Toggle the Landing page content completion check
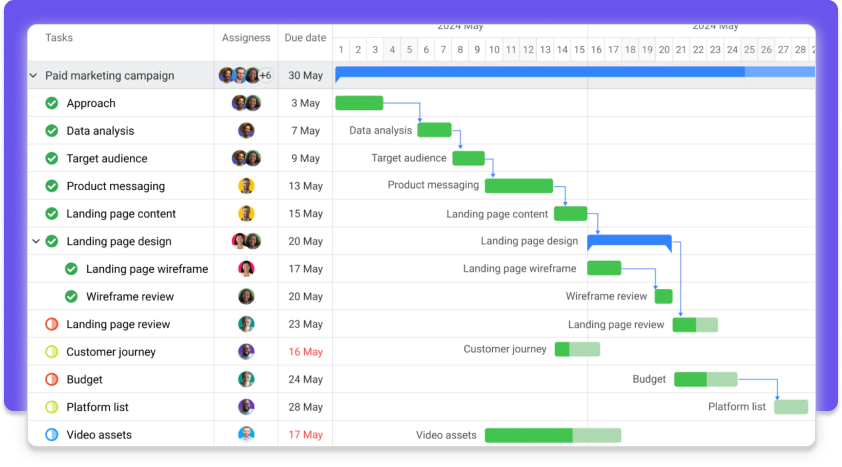This screenshot has height=467, width=842. pos(52,214)
